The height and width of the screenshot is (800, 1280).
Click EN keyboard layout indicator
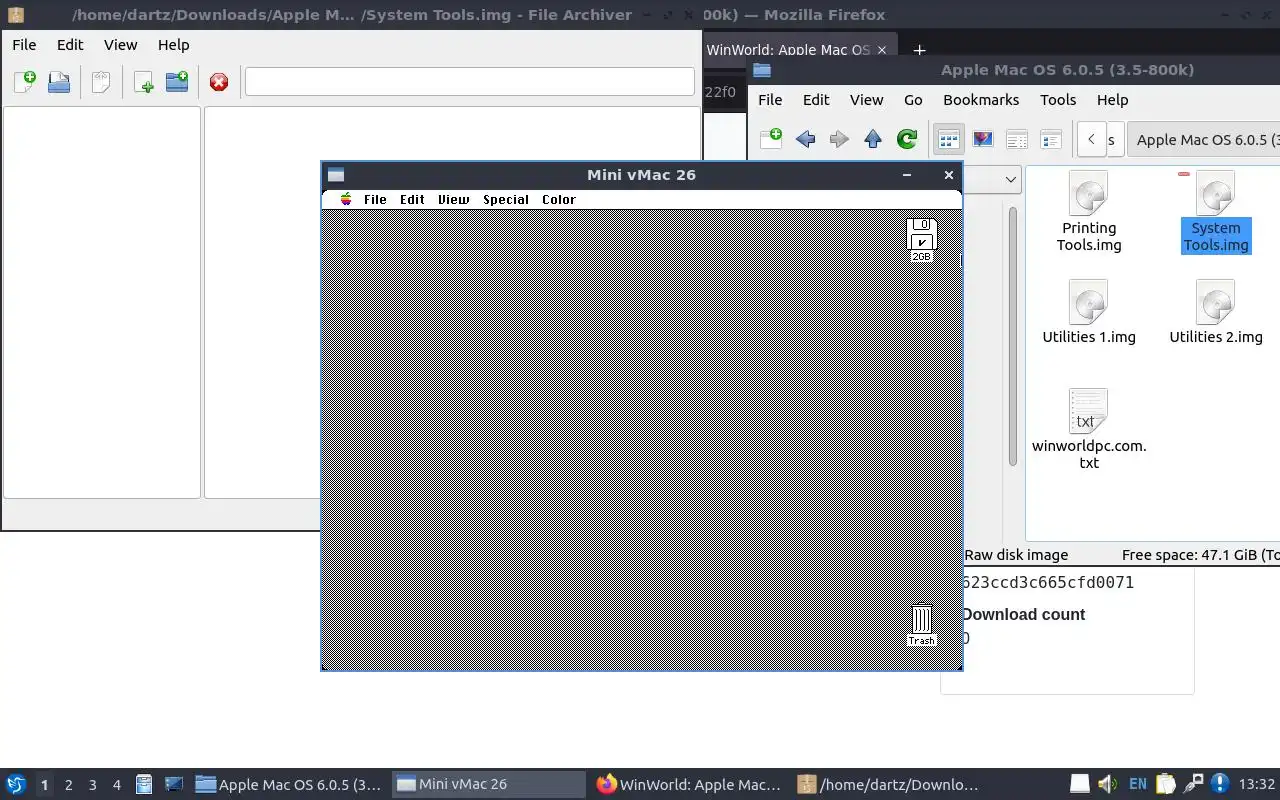(x=1137, y=784)
